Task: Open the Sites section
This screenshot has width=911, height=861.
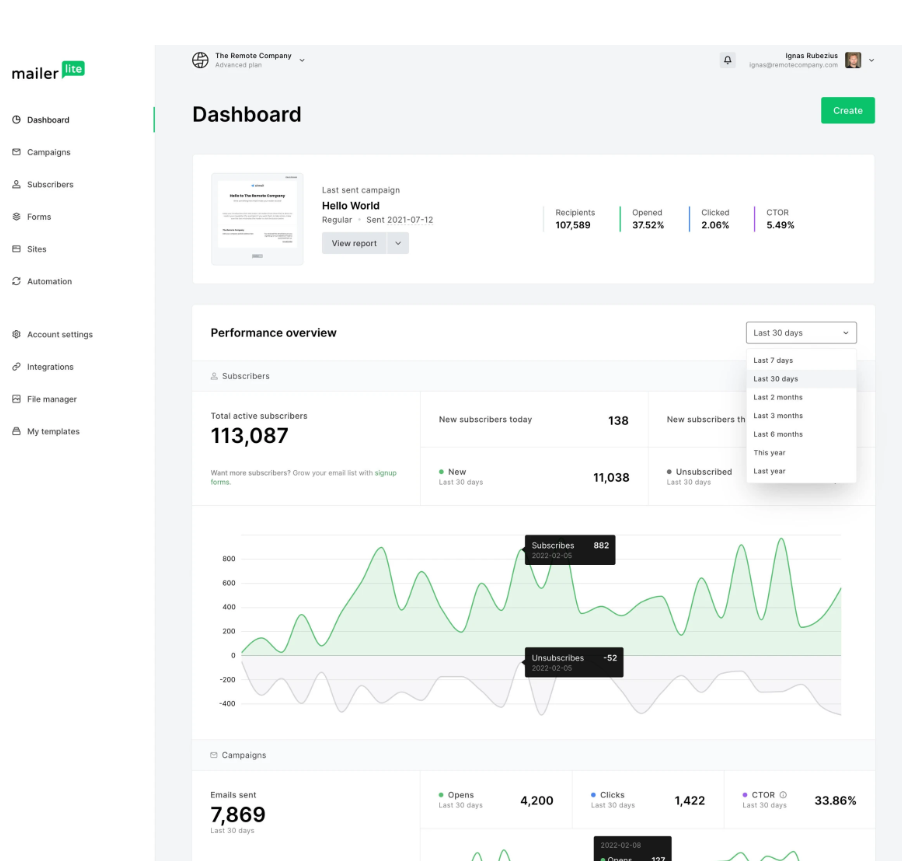Action: click(x=37, y=249)
